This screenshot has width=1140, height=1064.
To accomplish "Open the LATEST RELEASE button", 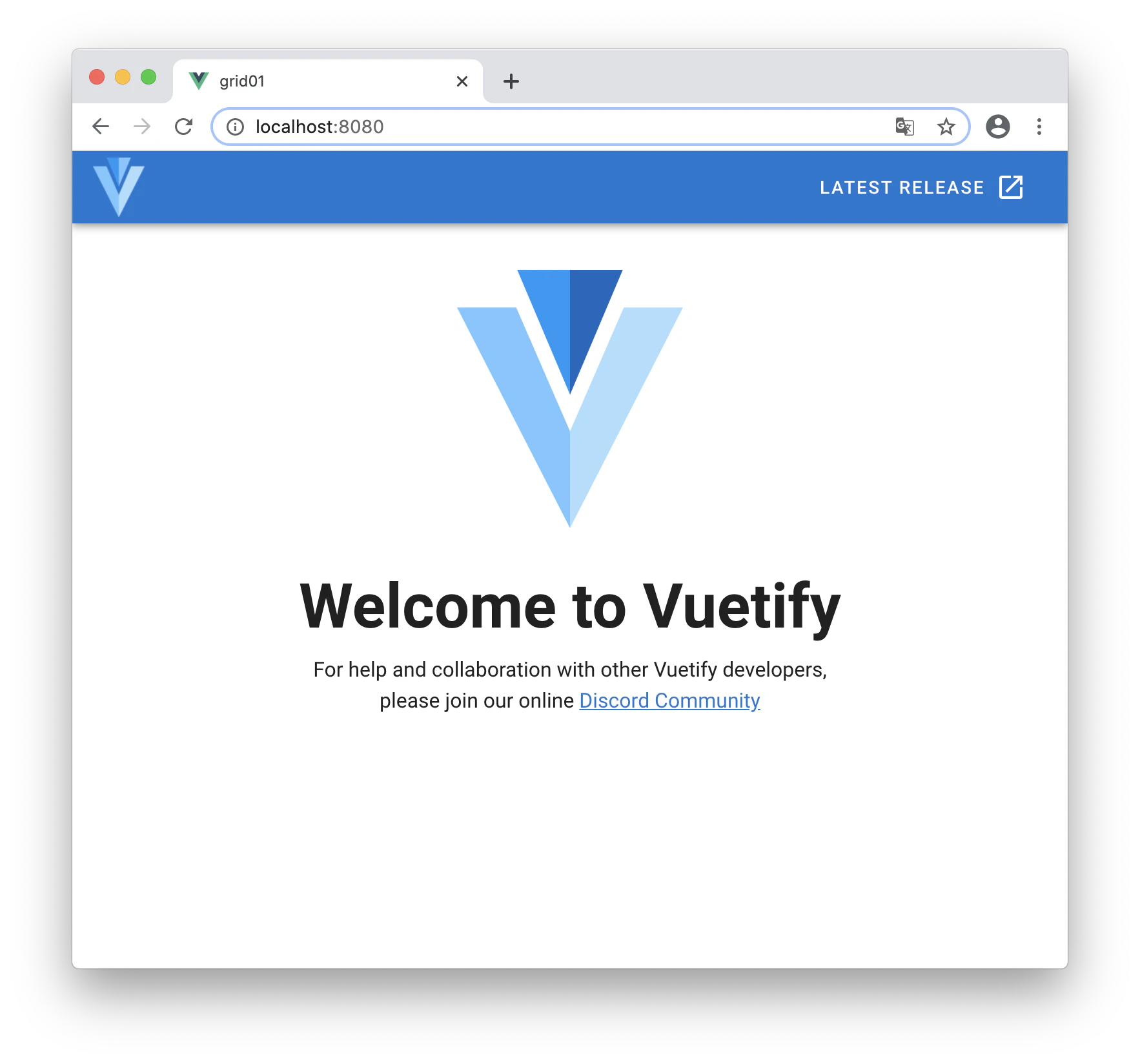I will [x=921, y=187].
